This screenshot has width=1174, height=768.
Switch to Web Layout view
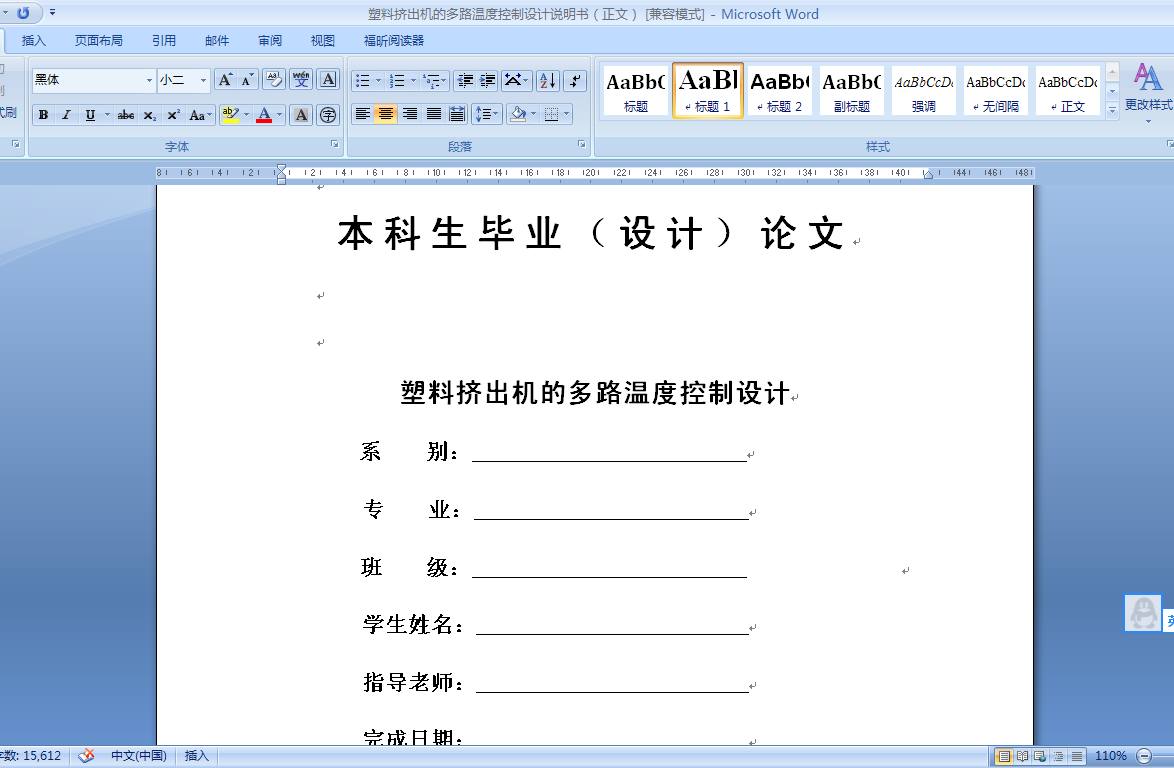tap(1040, 756)
